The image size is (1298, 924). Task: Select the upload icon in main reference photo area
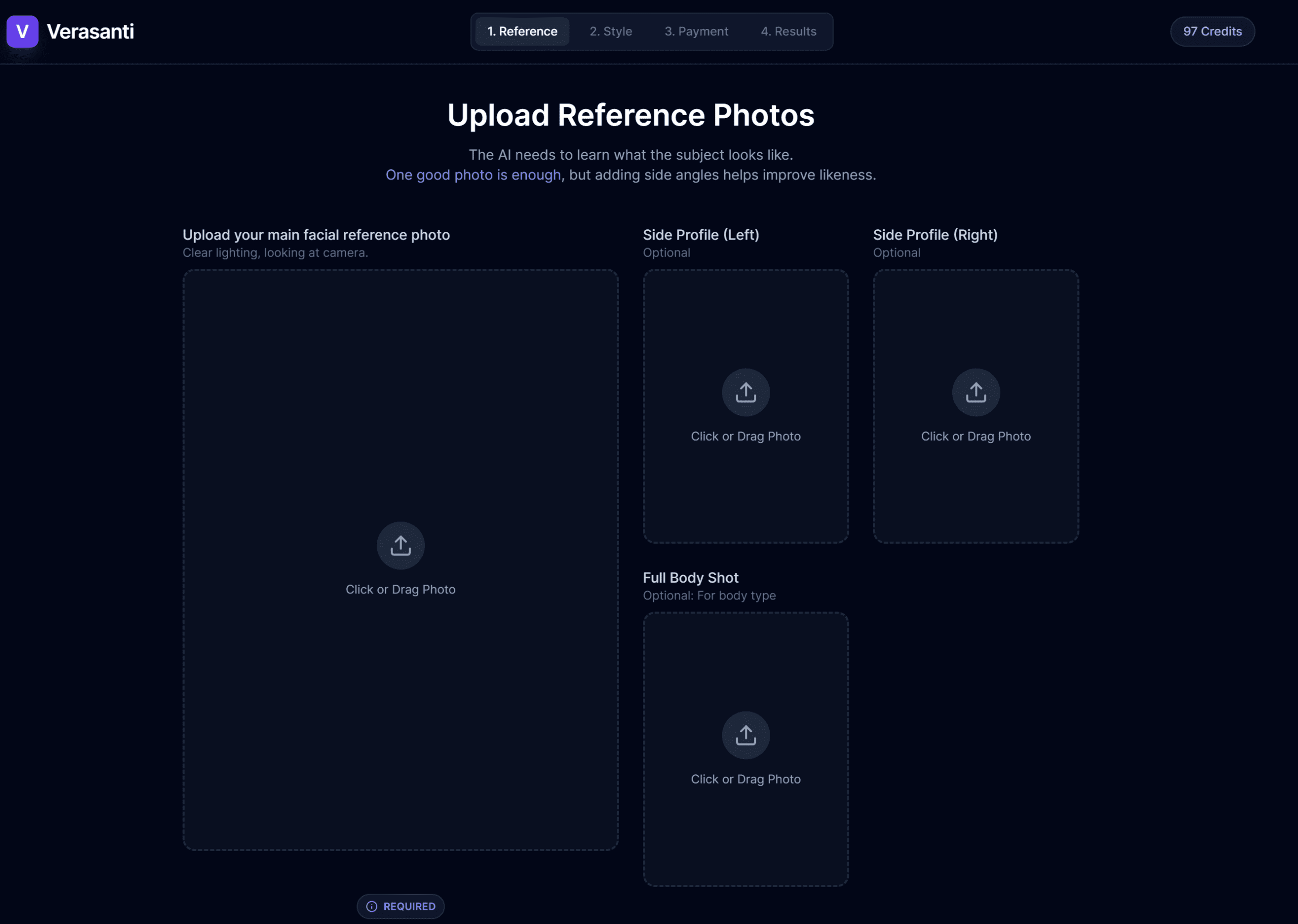click(x=401, y=545)
